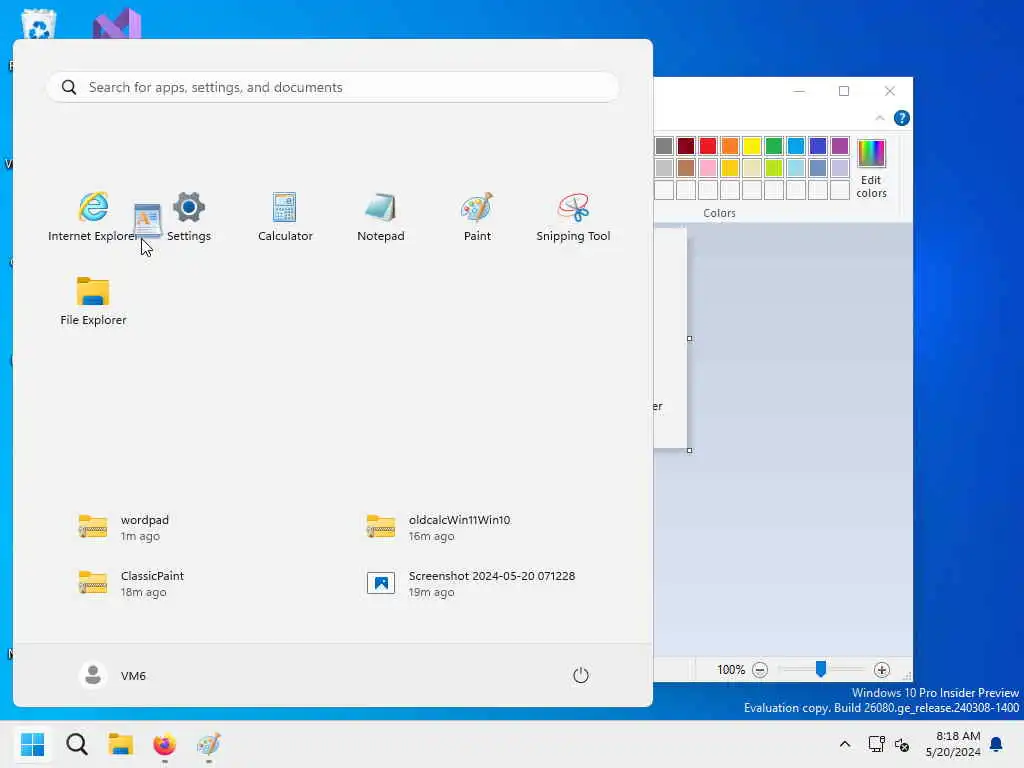
Task: Open recent oldcalcWin11Win10 folder
Action: click(438, 528)
